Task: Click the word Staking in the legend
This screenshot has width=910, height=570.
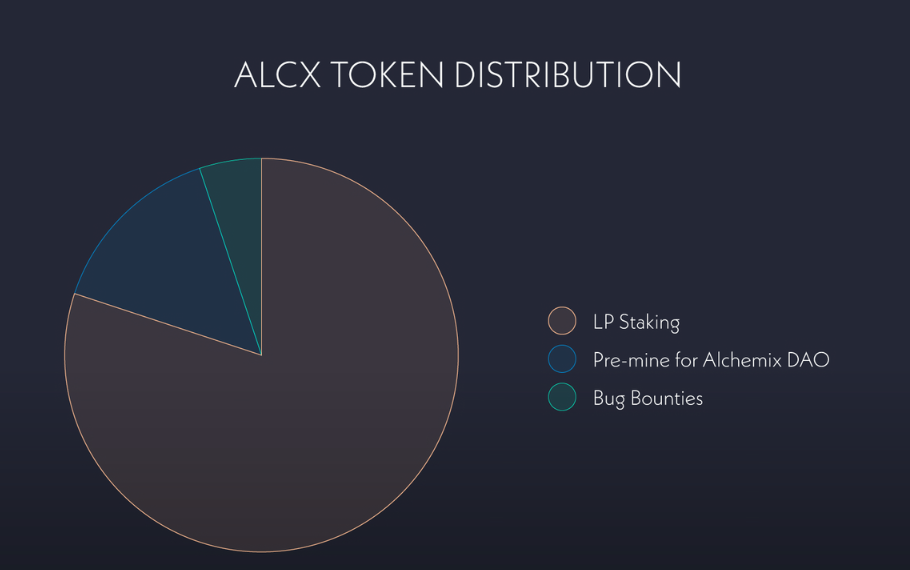Action: pos(650,322)
